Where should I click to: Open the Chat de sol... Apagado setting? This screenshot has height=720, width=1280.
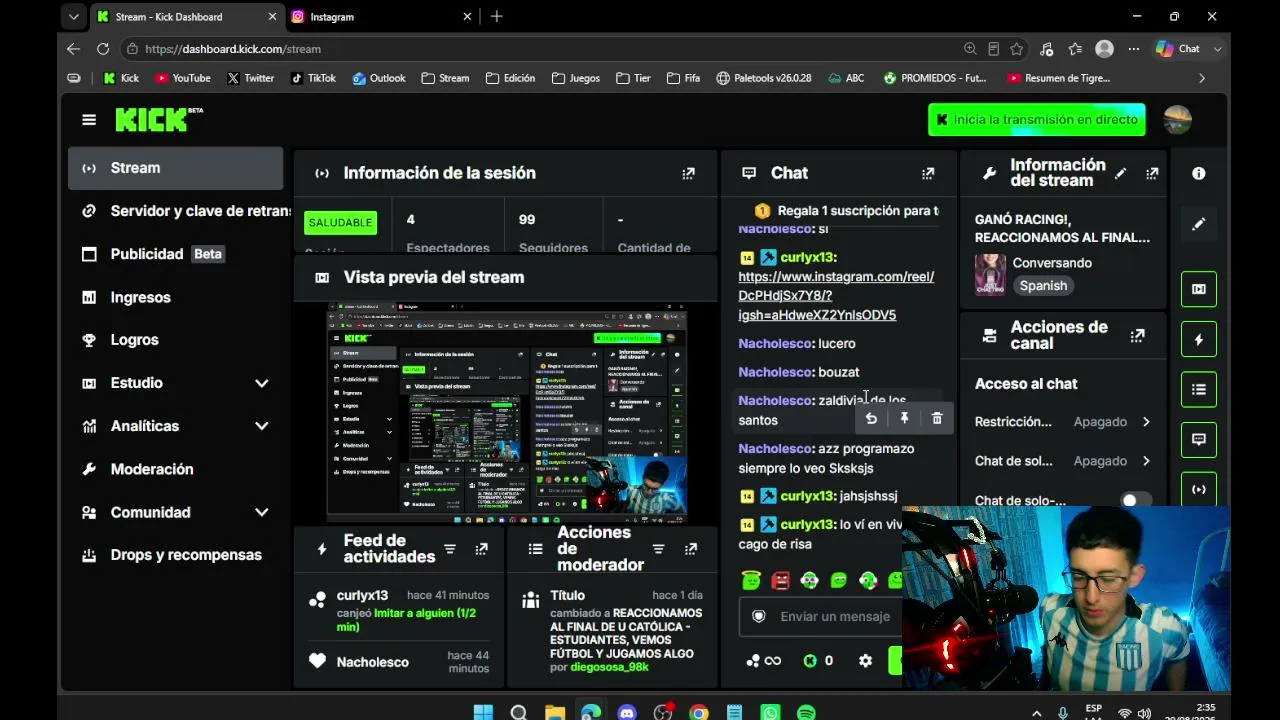point(1063,461)
